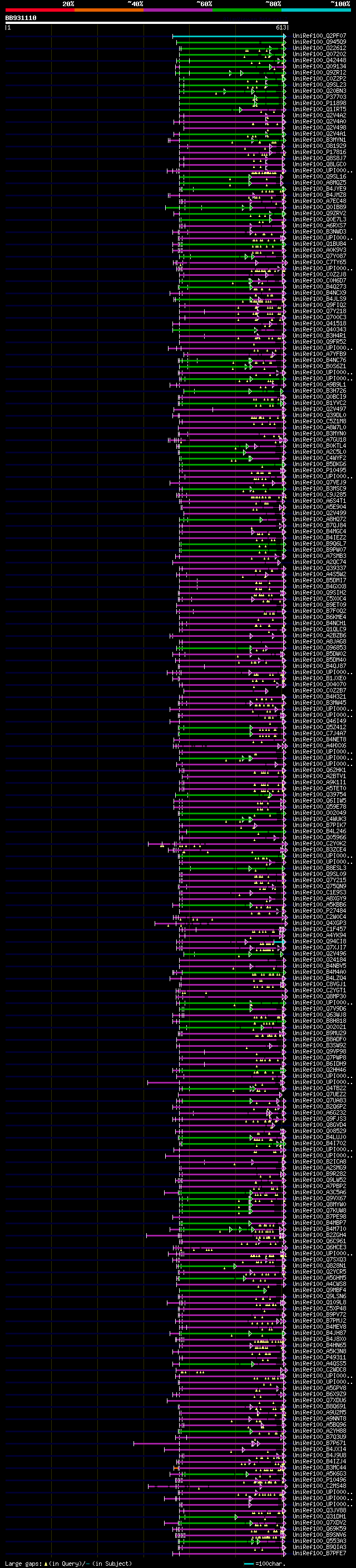Select the UniRef100_A2YH88 label
Screen dimensions: 356x1568
[x=319, y=1431]
